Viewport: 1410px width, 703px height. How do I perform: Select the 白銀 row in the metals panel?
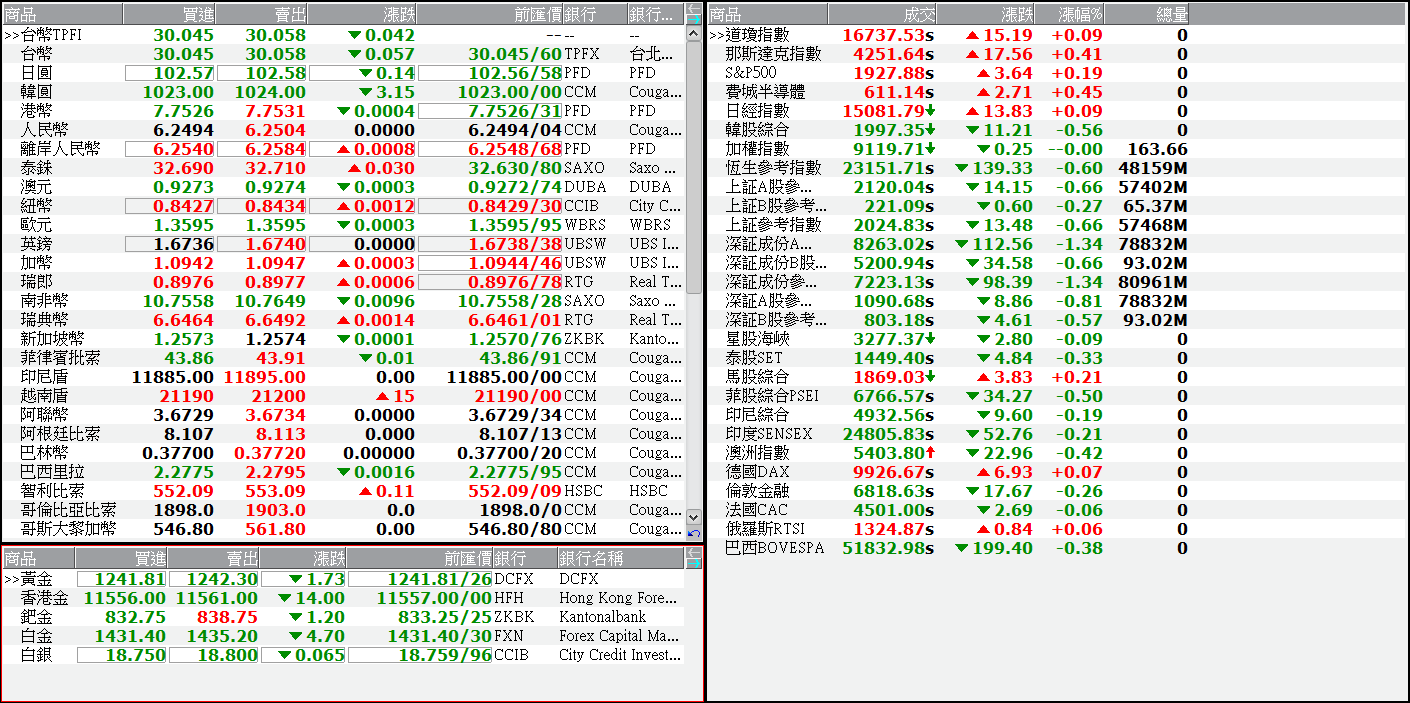(343, 655)
